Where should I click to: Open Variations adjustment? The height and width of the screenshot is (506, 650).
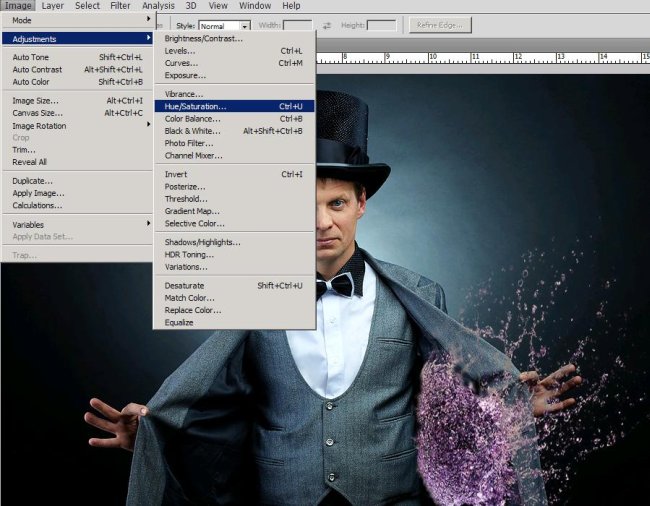coord(234,267)
